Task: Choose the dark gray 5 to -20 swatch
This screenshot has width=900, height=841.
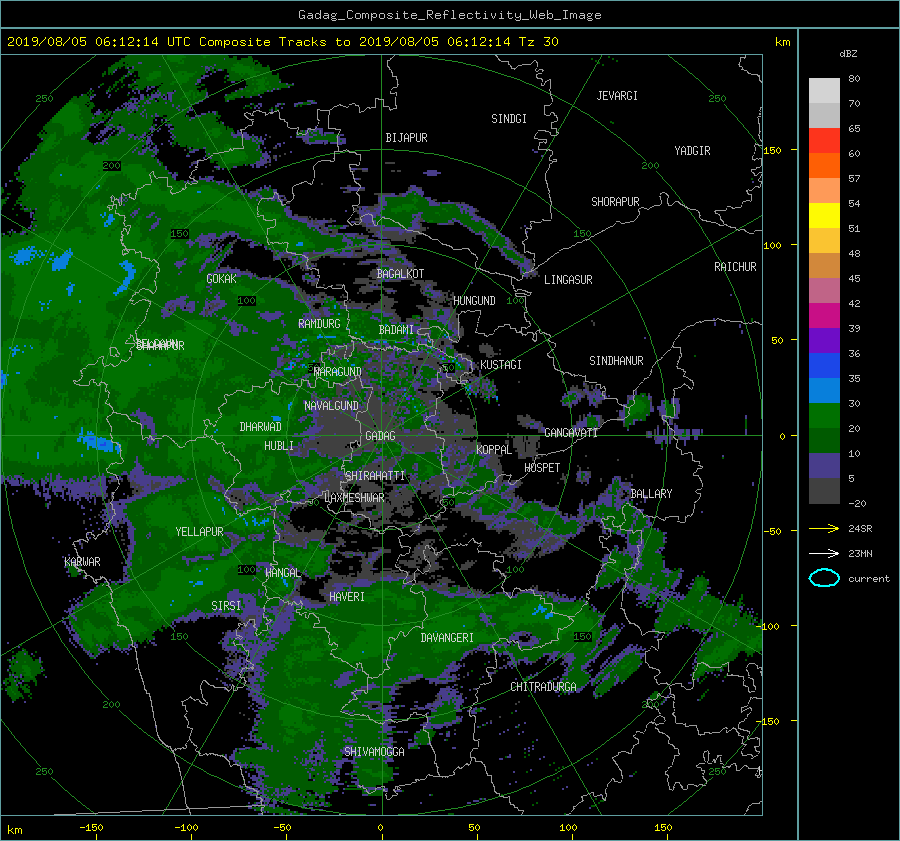Action: (x=824, y=491)
